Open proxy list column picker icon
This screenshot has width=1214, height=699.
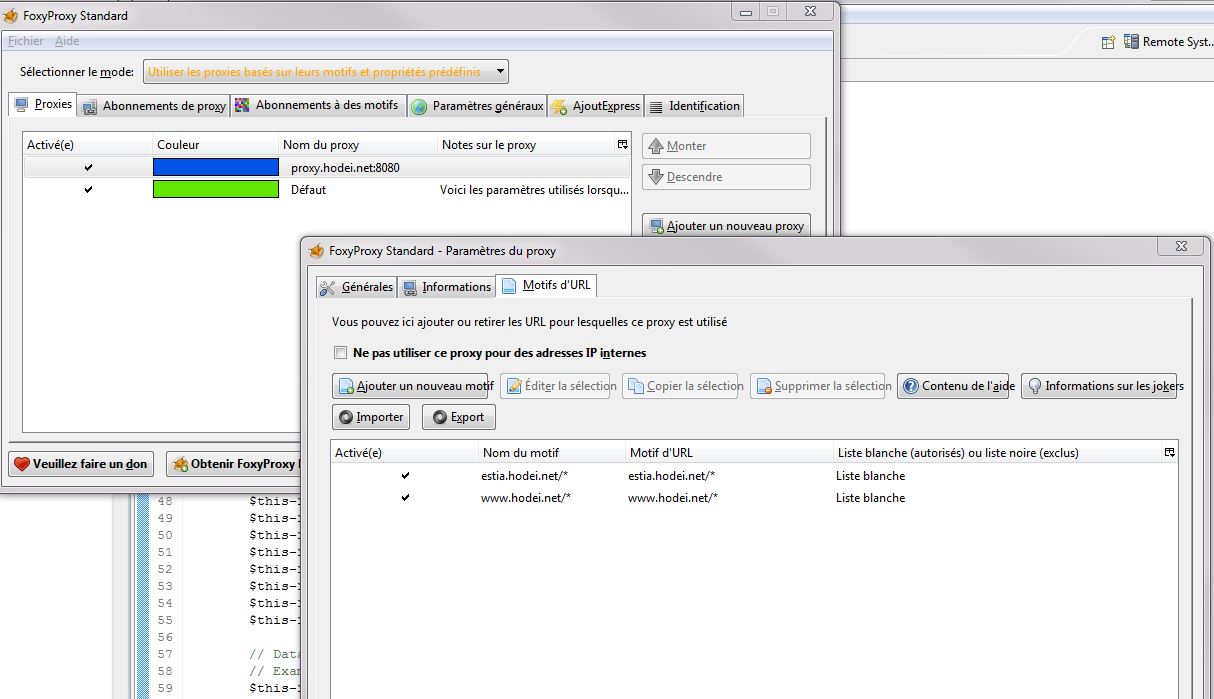coord(622,145)
